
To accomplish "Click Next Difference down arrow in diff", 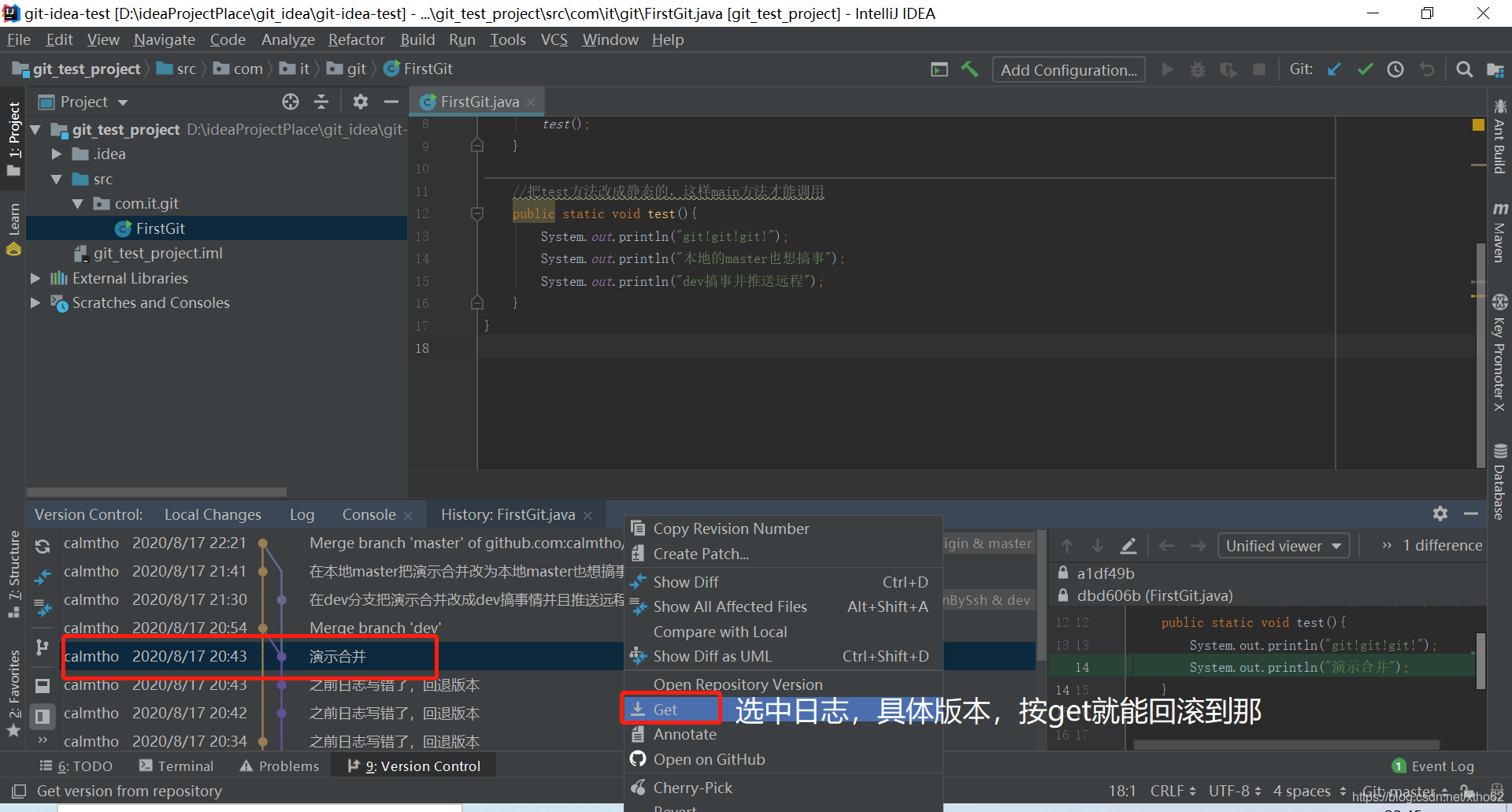I will [x=1098, y=546].
